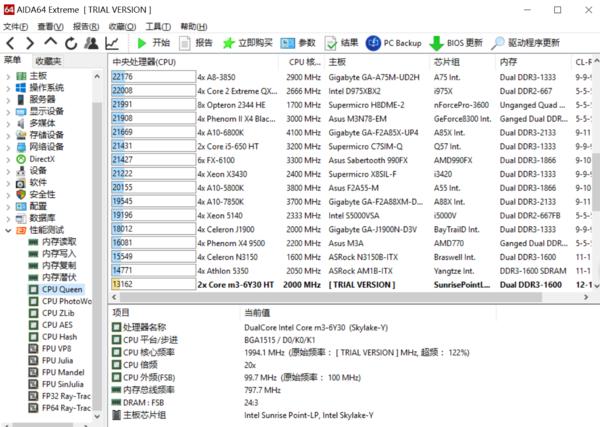Sort by 中央处理器(CPU) column header

tap(194, 62)
